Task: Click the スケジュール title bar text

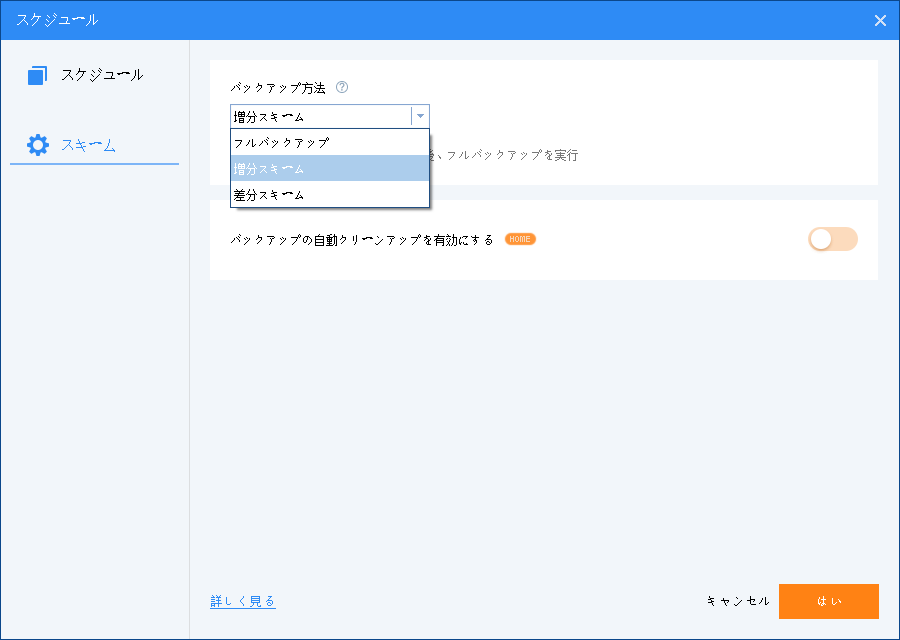Action: click(57, 20)
